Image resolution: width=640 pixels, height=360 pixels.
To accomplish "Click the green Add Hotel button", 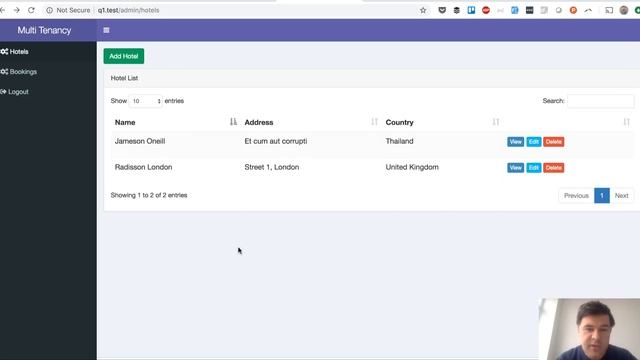I will (x=124, y=56).
